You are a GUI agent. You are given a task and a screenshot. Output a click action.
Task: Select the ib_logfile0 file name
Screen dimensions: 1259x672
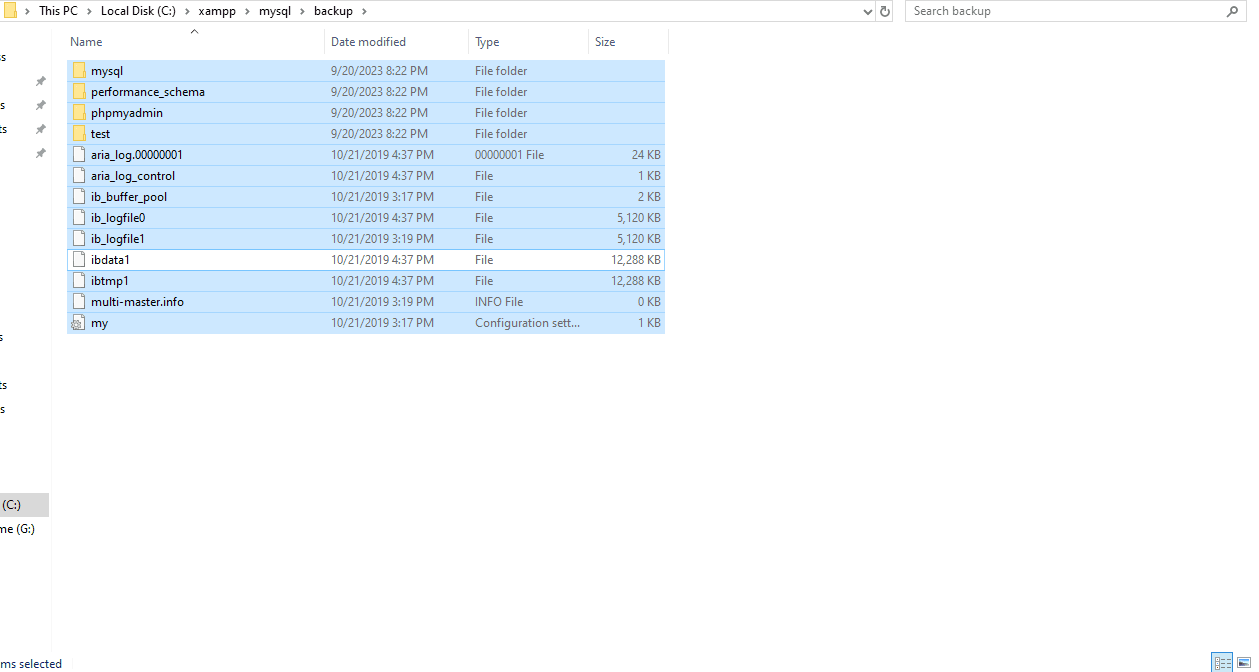click(x=118, y=218)
